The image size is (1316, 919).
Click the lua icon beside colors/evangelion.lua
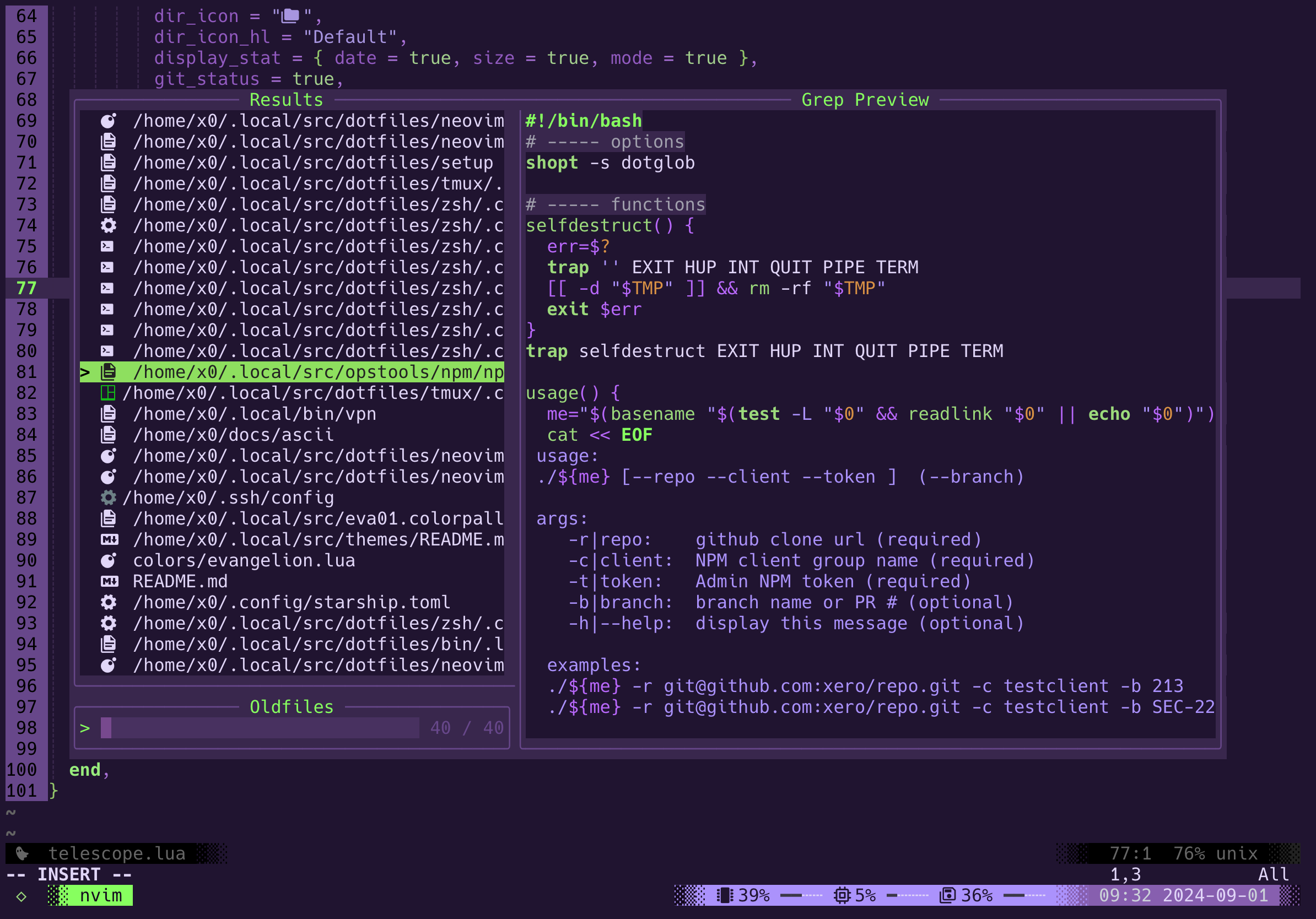click(108, 560)
